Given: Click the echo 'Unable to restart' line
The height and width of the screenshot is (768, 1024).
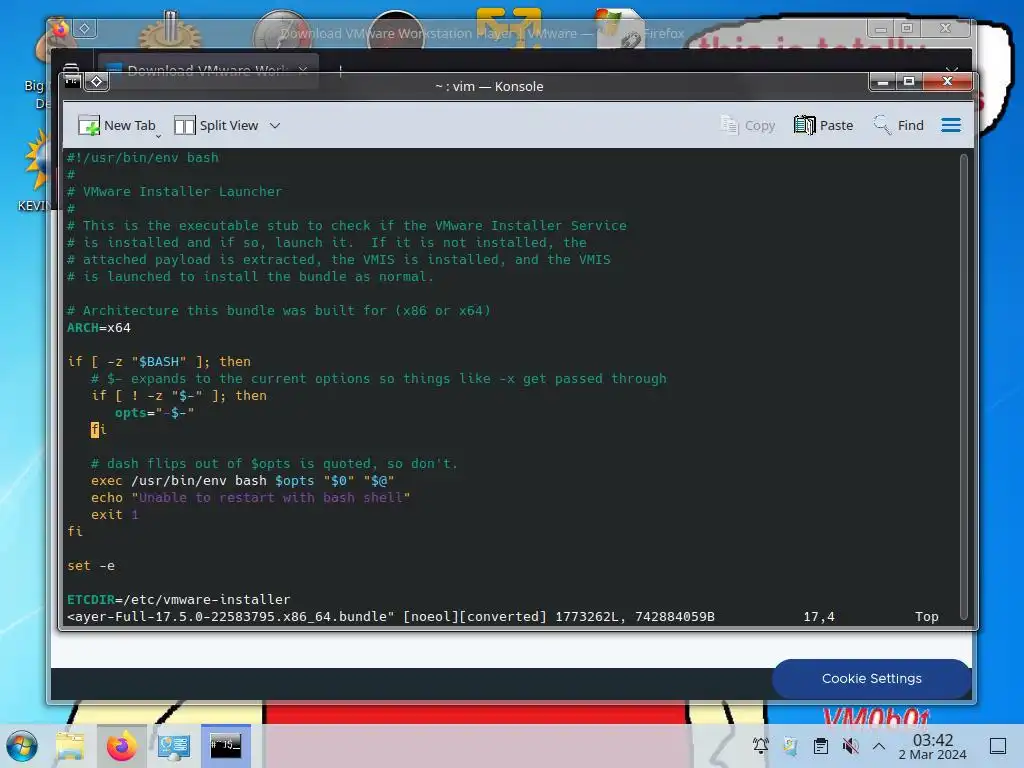Looking at the screenshot, I should click(x=250, y=498).
